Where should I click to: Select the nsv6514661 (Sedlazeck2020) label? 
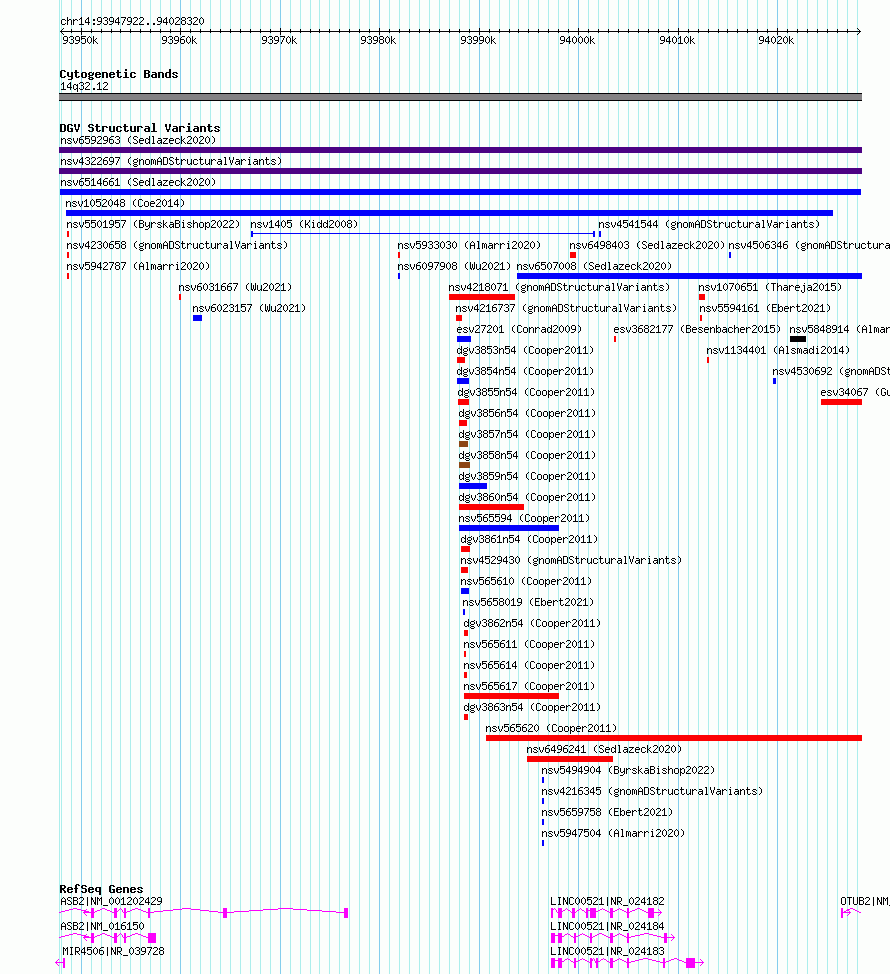[138, 183]
